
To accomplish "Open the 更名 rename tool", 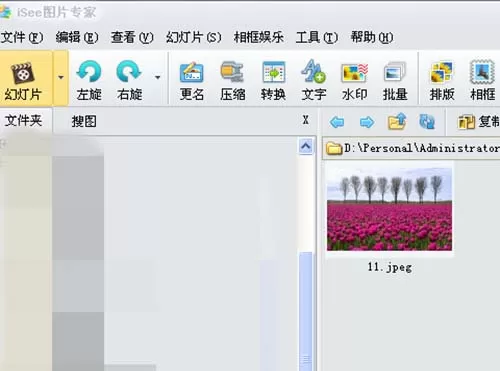I will 192,81.
